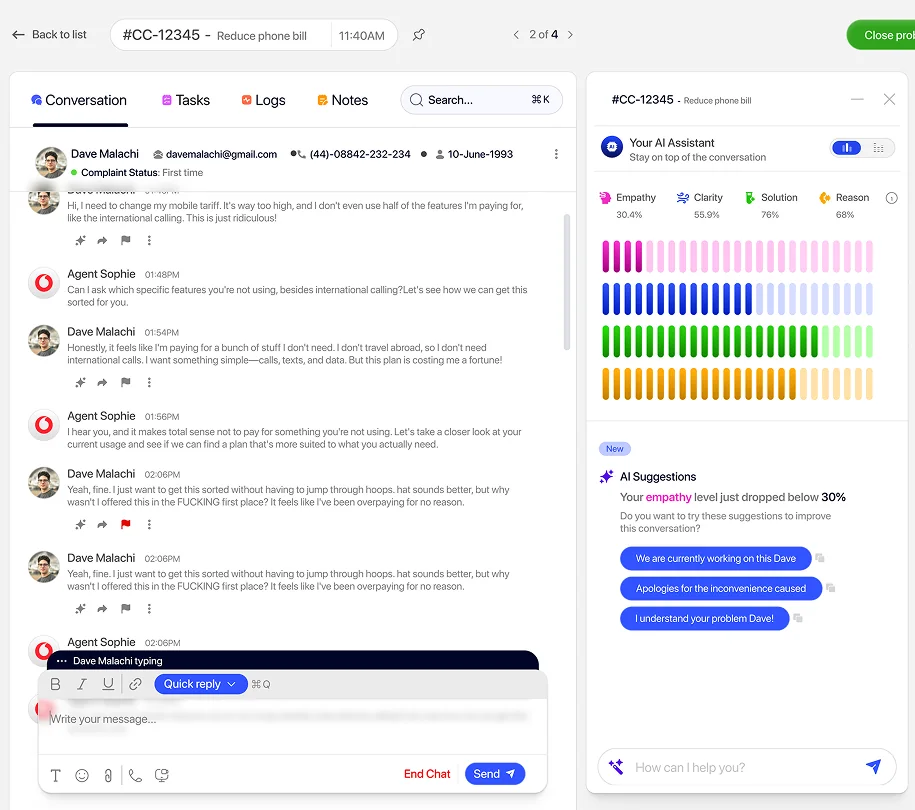This screenshot has width=915, height=810.
Task: Switch to the Logs tab
Action: [263, 100]
